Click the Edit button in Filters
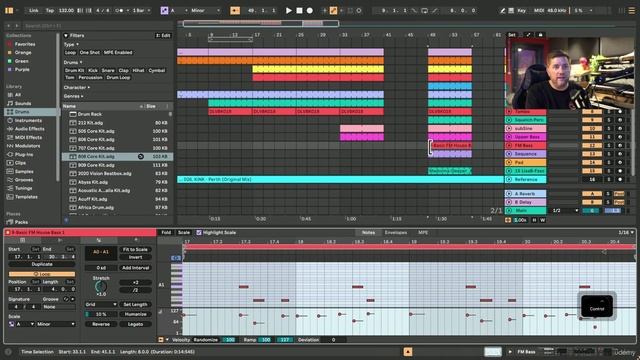 pyautogui.click(x=162, y=36)
